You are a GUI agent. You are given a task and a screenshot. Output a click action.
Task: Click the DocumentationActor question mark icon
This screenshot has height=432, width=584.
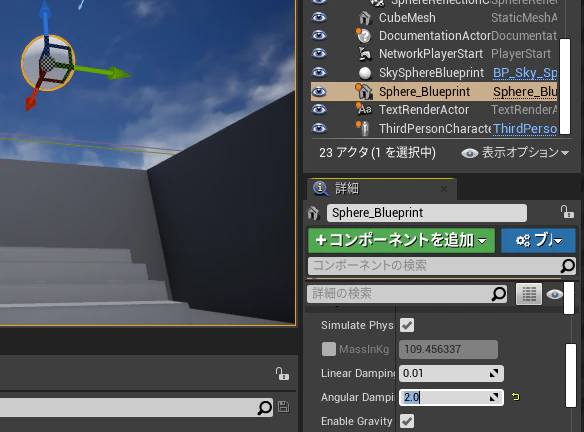(364, 36)
